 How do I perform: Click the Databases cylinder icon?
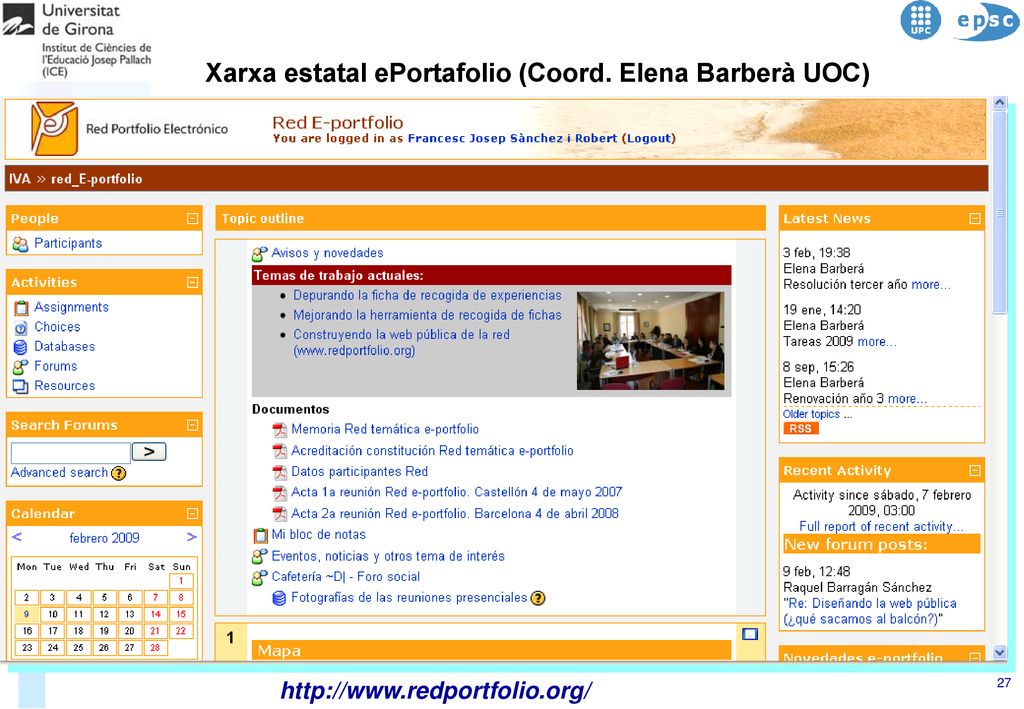click(21, 347)
